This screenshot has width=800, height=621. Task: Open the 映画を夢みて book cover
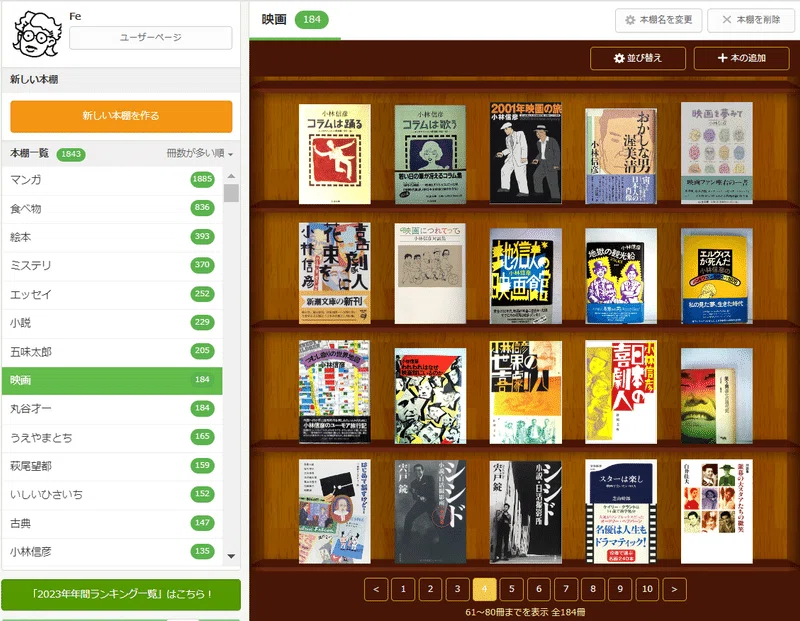point(716,153)
